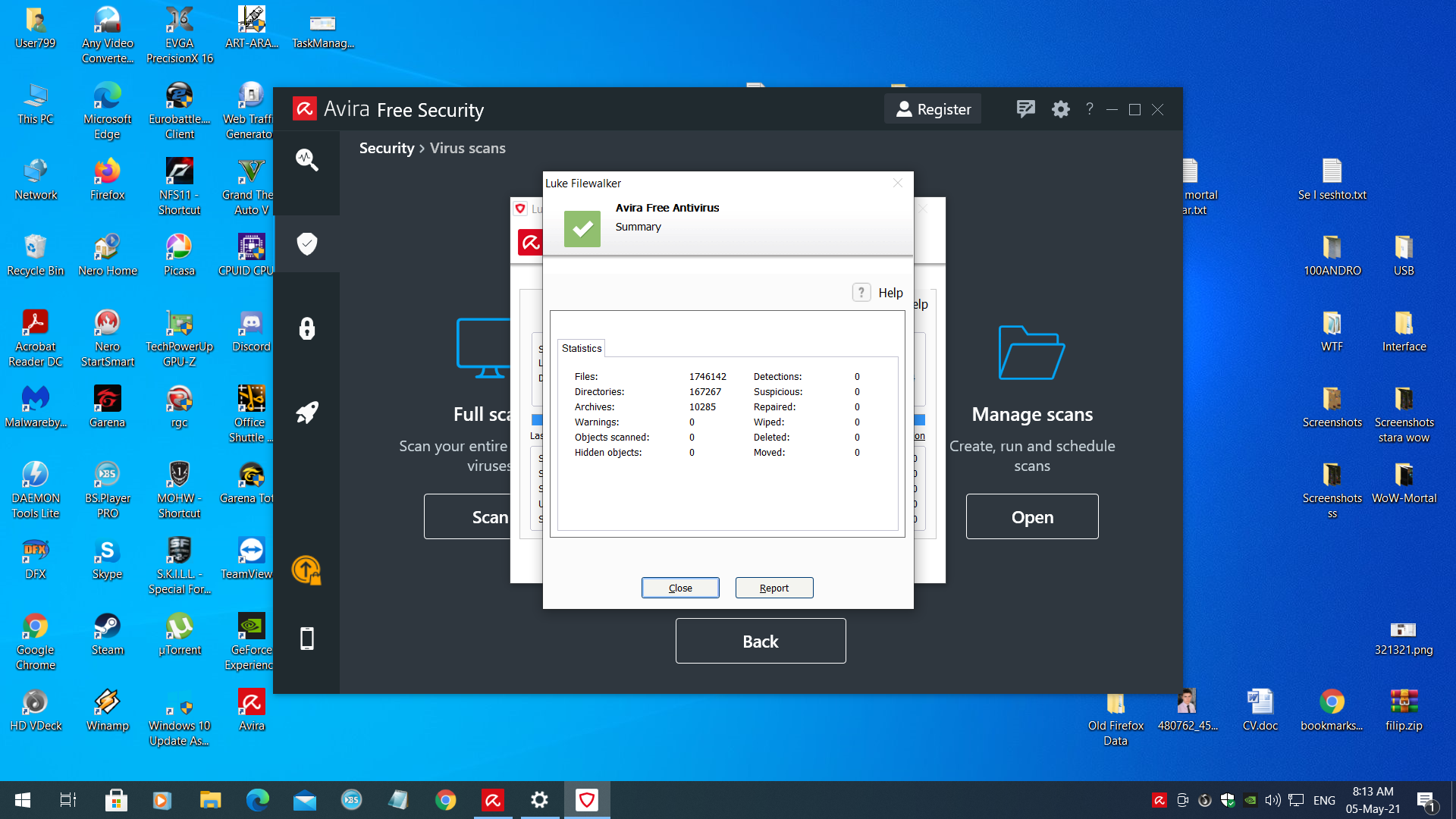Image resolution: width=1456 pixels, height=819 pixels.
Task: Open the Privacy padlock sidebar icon
Action: [x=306, y=328]
